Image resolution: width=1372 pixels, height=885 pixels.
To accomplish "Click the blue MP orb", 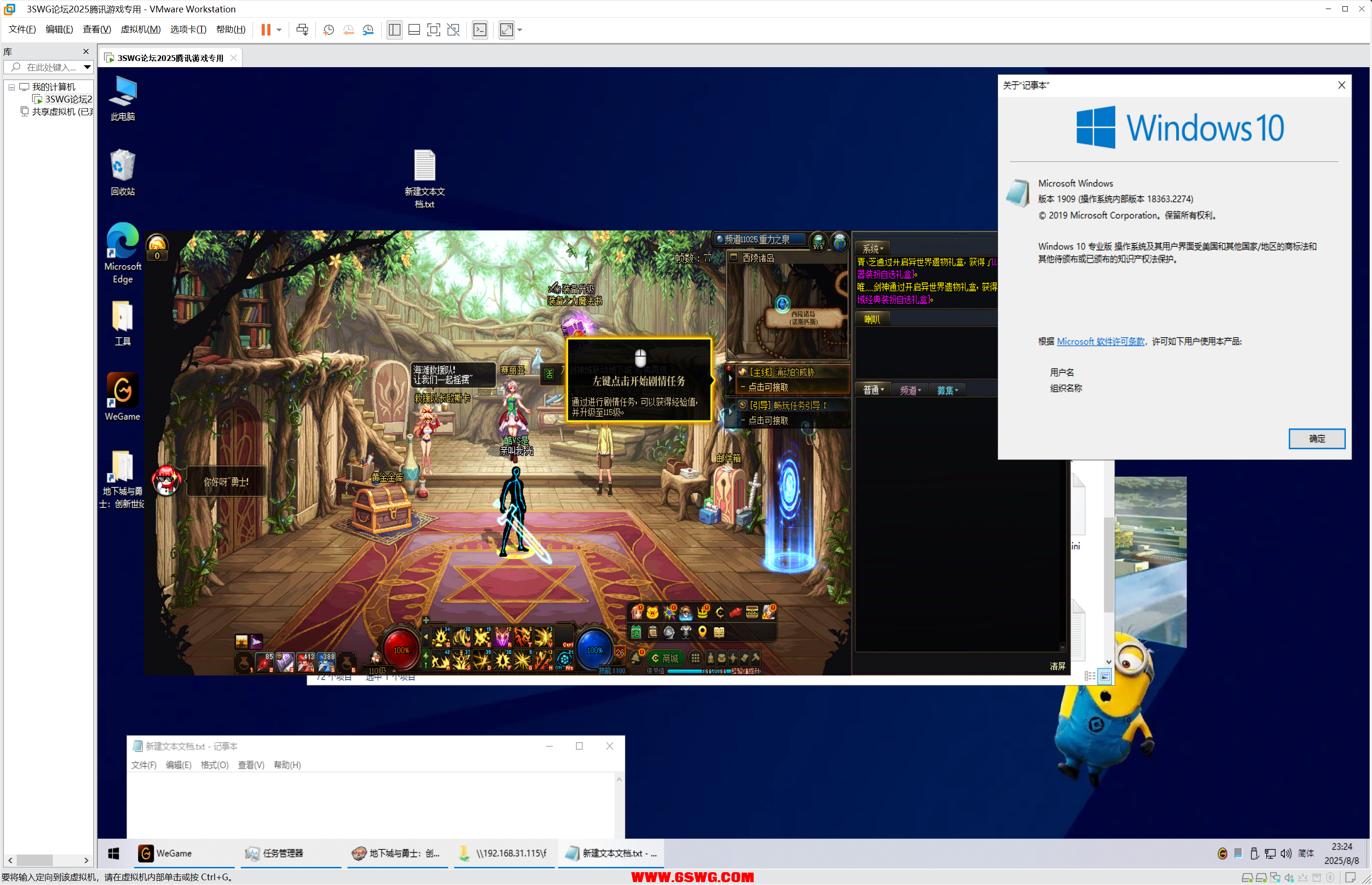I will tap(595, 650).
